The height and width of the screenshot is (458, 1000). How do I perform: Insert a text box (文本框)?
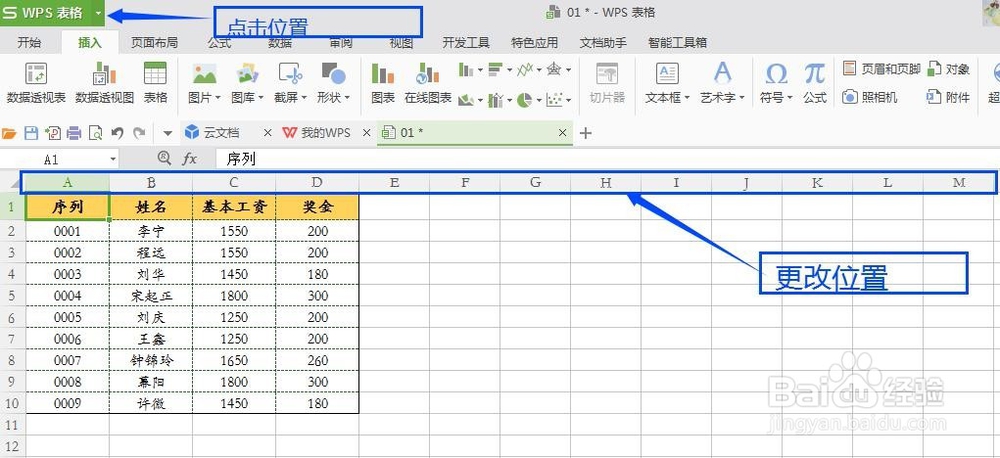click(x=667, y=83)
